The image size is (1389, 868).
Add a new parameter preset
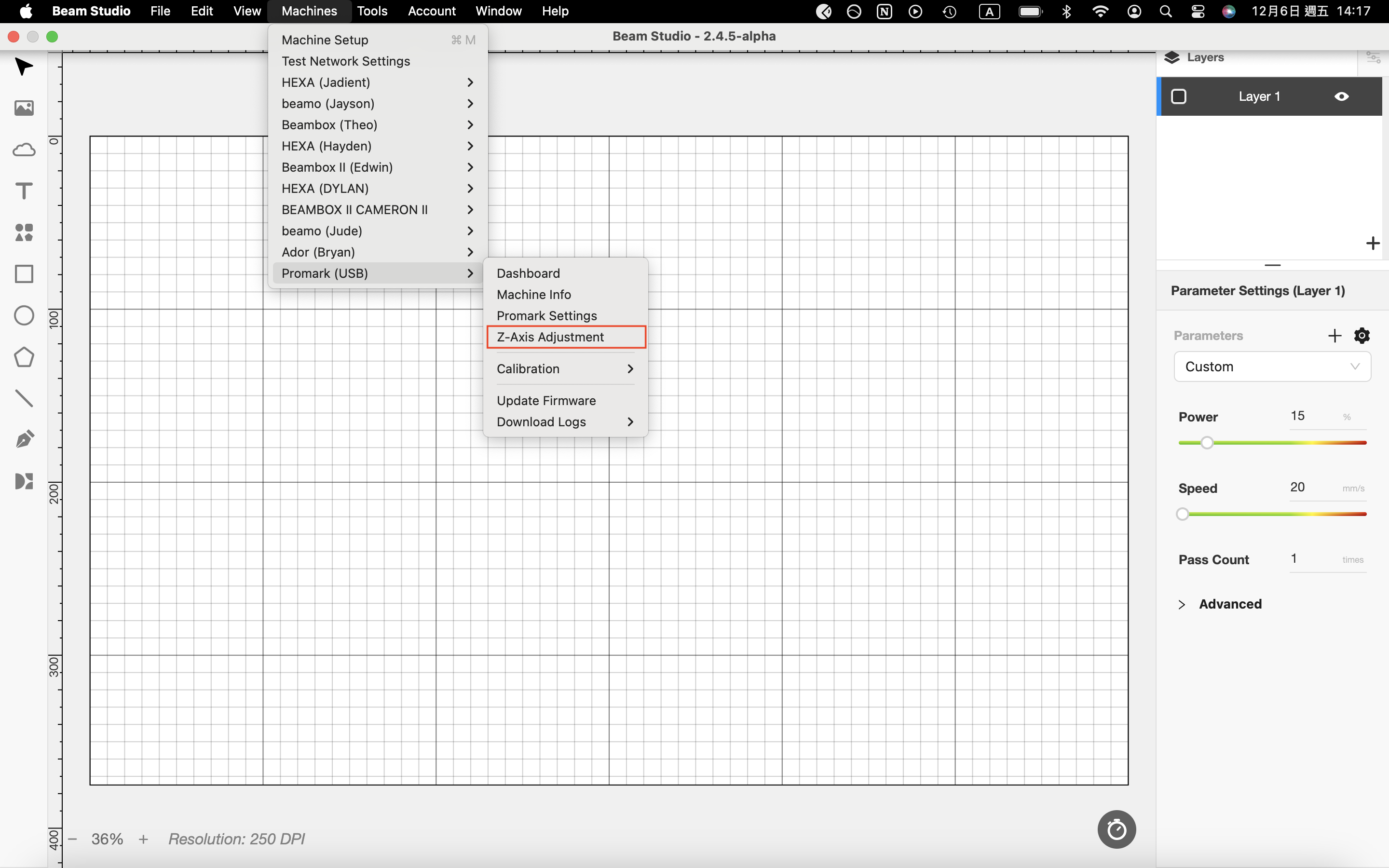(x=1335, y=336)
